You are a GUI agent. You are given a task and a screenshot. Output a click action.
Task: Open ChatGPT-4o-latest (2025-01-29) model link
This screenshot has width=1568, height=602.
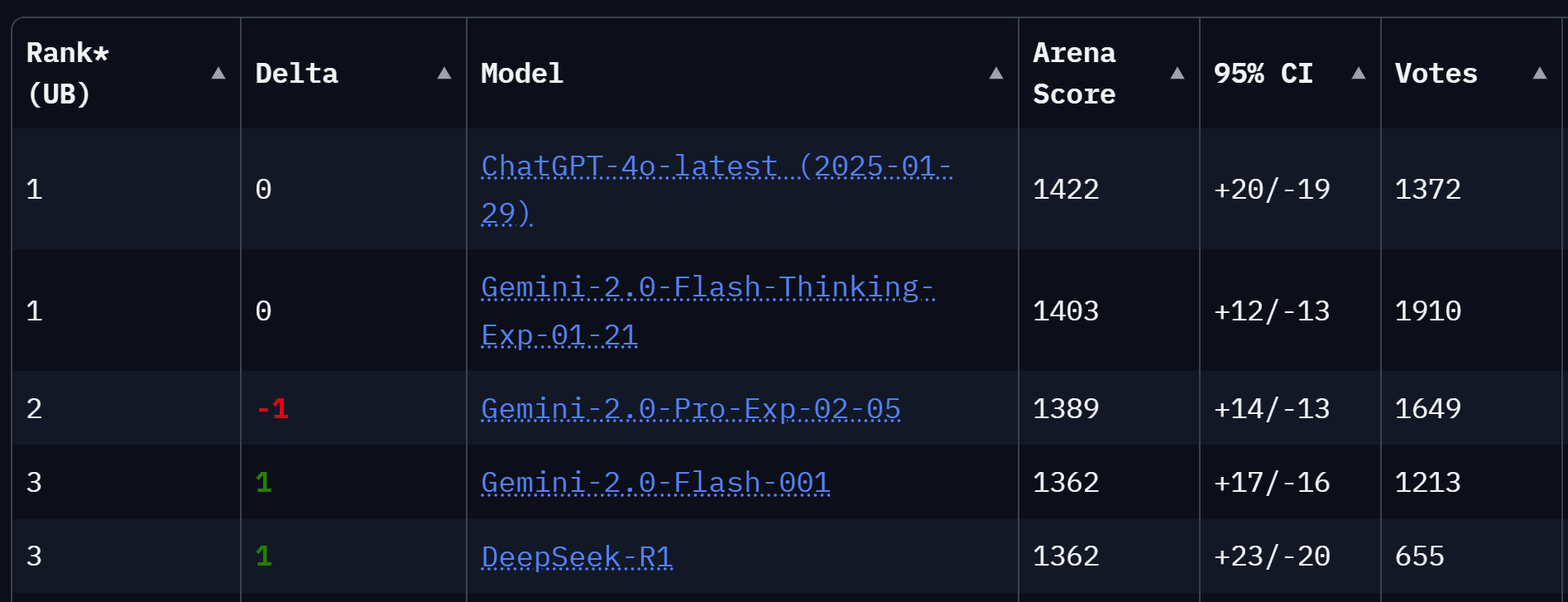tap(717, 189)
